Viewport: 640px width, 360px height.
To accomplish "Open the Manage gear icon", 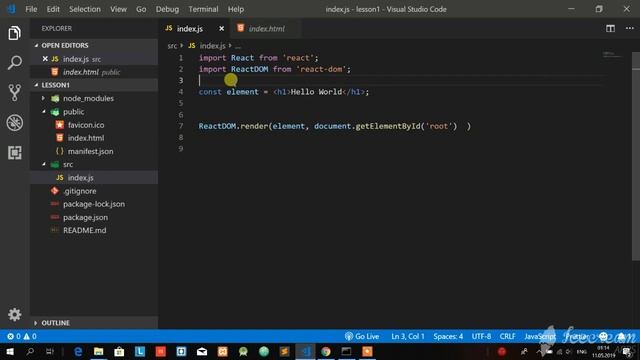I will coord(14,314).
